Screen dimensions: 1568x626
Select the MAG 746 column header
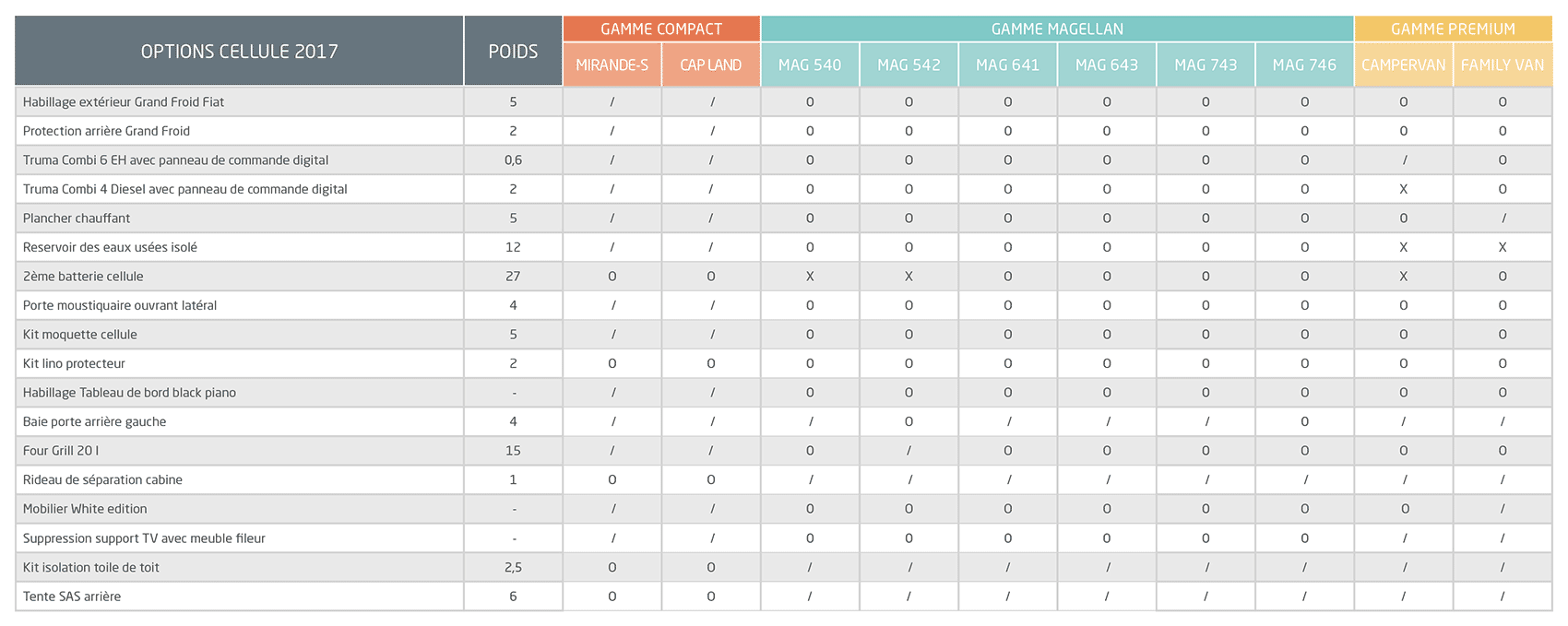(1304, 65)
